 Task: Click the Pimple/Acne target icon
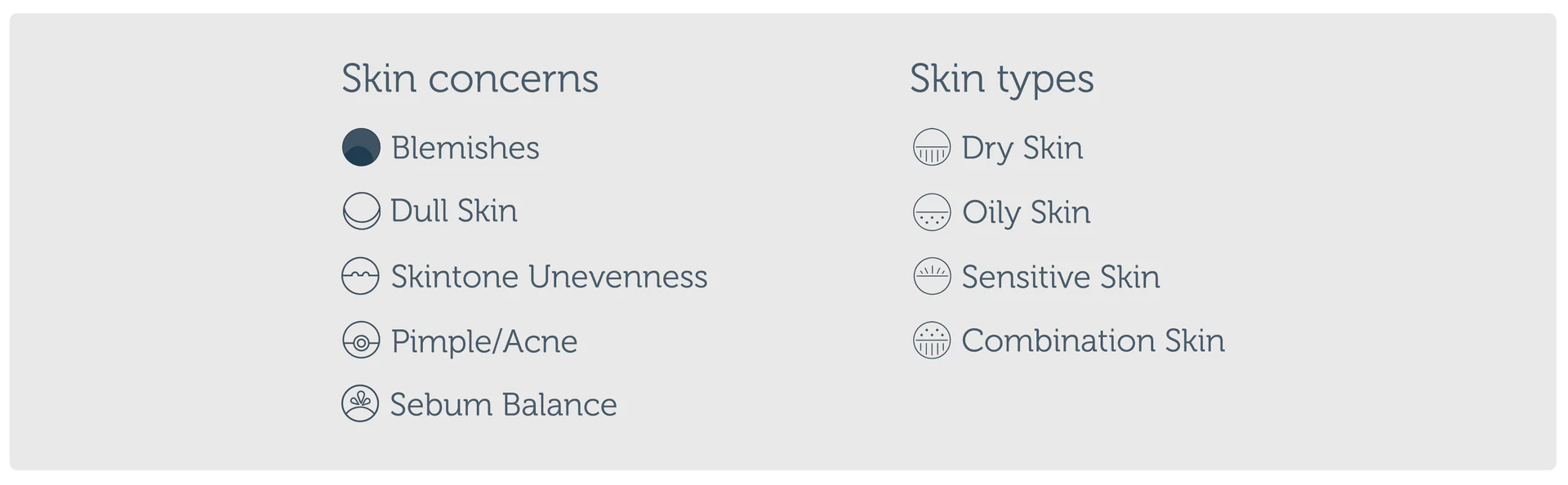[x=361, y=340]
